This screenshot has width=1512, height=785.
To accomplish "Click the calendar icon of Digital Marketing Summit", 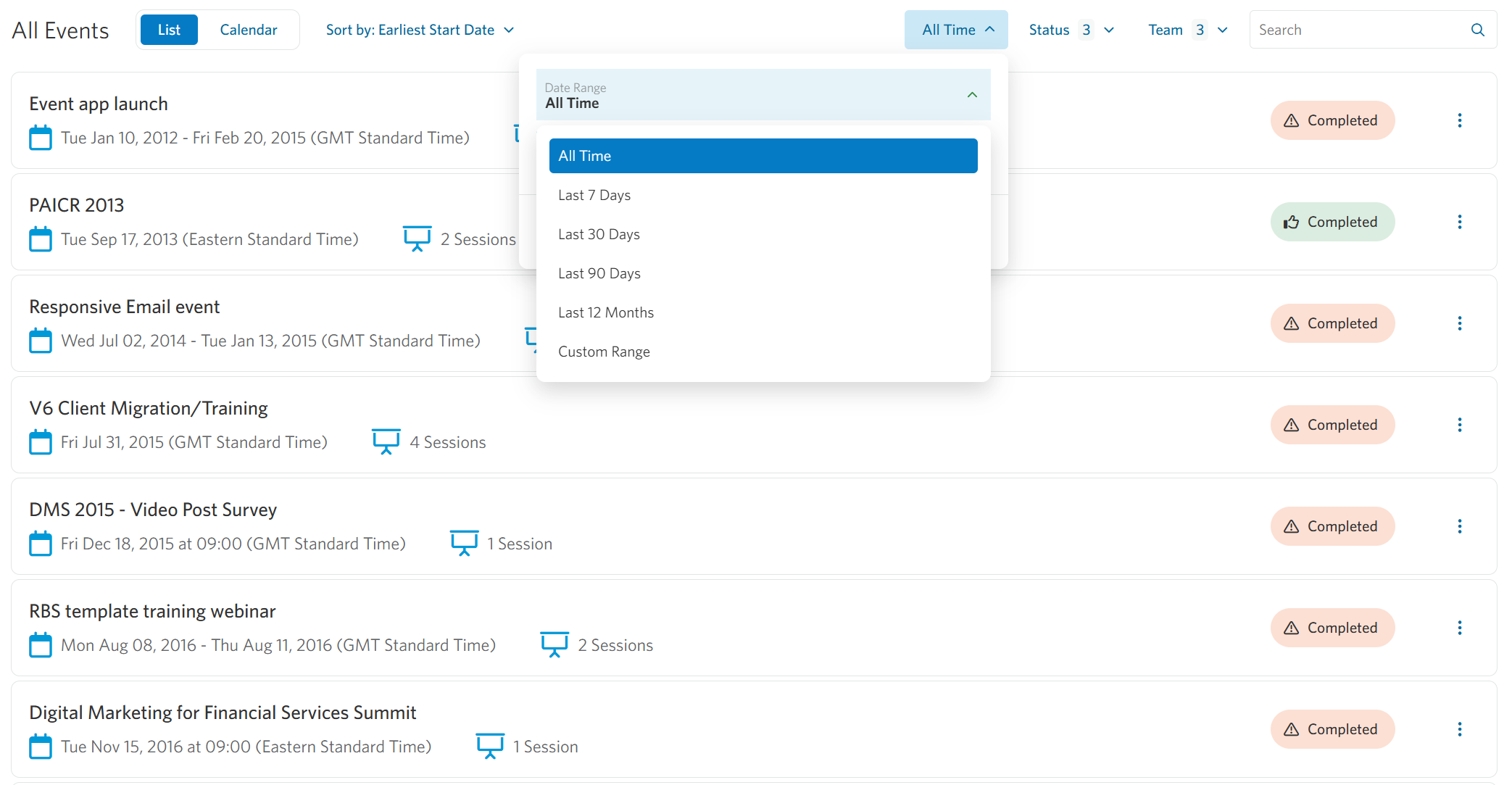I will 41,747.
